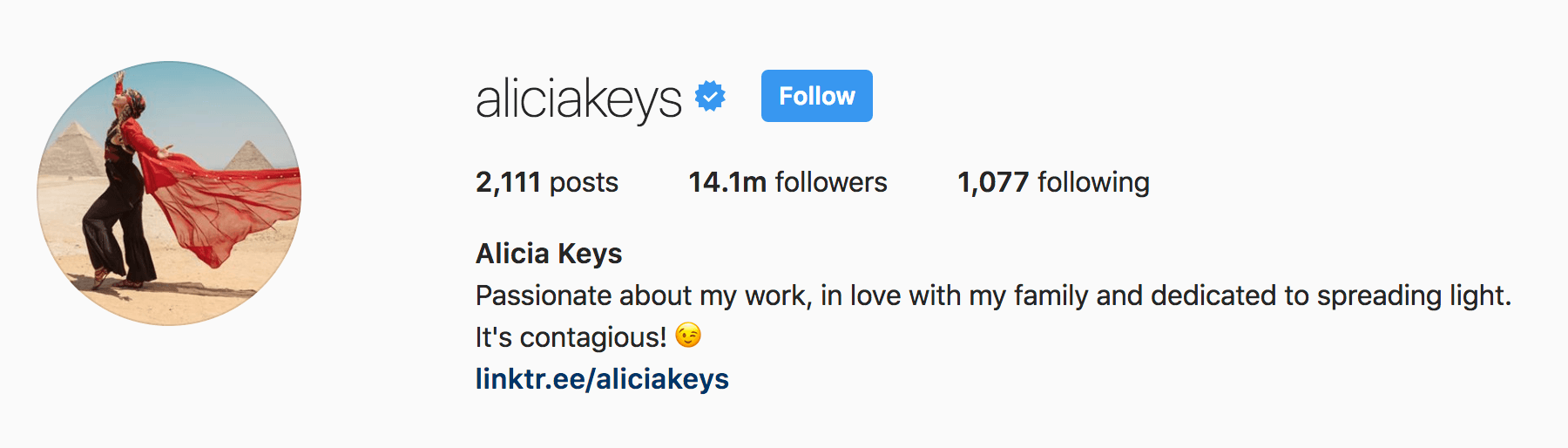
Task: Click the 1,077 following number
Action: pyautogui.click(x=993, y=182)
